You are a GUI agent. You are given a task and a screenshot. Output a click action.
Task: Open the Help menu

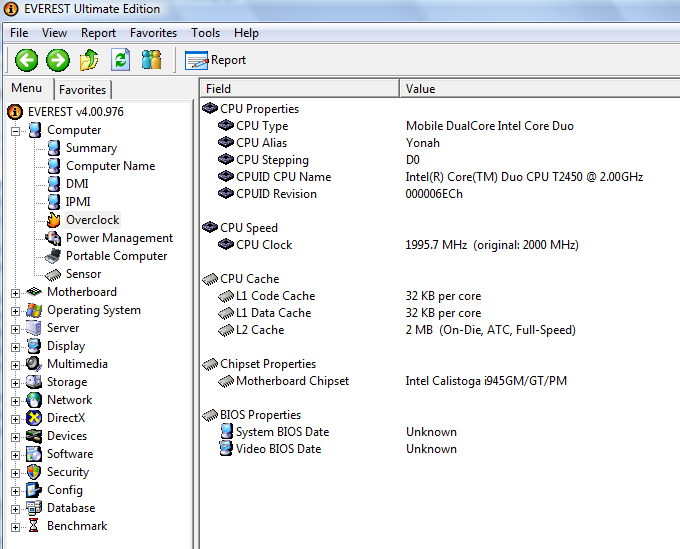(x=246, y=33)
